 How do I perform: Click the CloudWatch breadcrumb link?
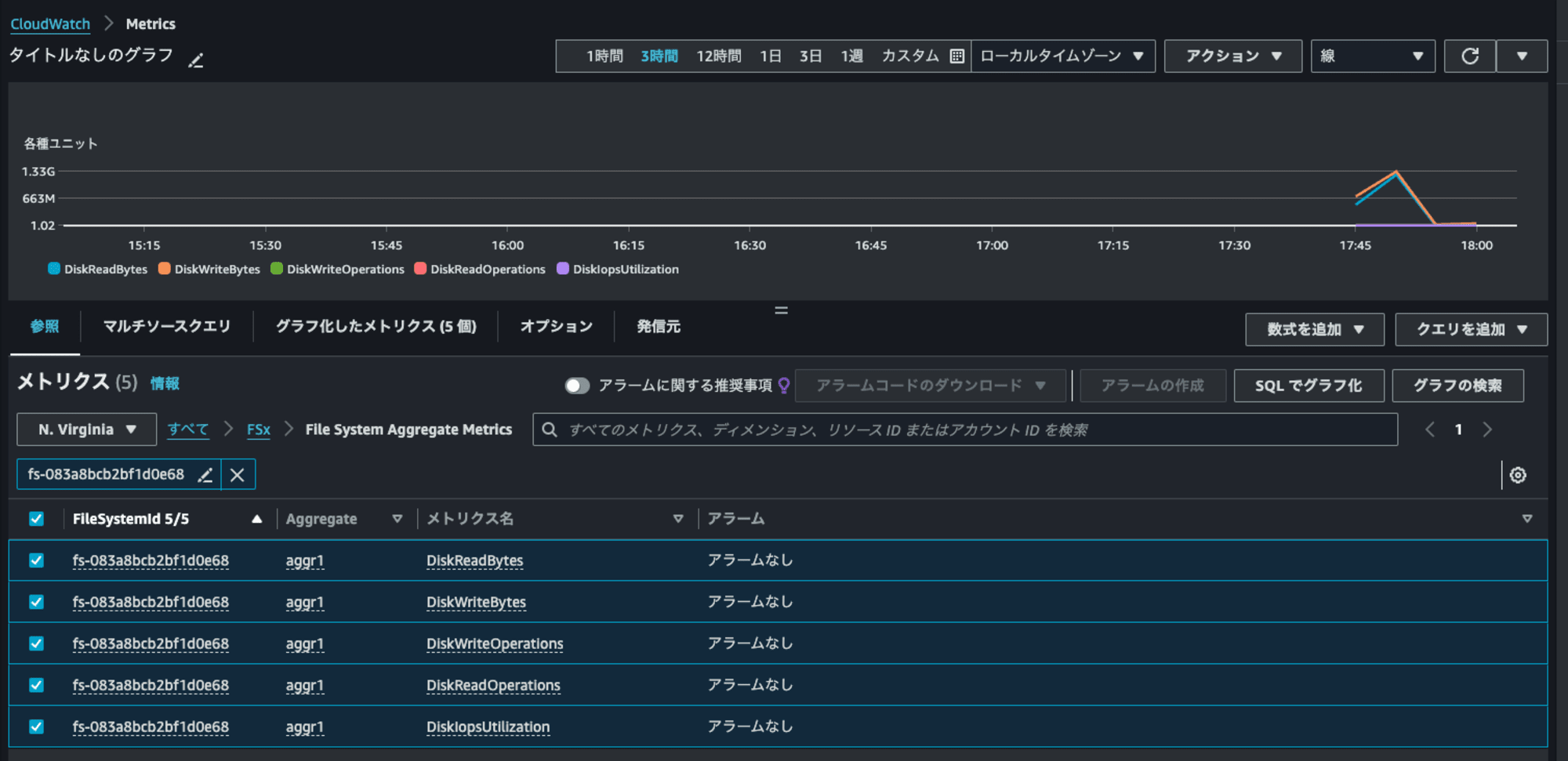click(x=50, y=24)
